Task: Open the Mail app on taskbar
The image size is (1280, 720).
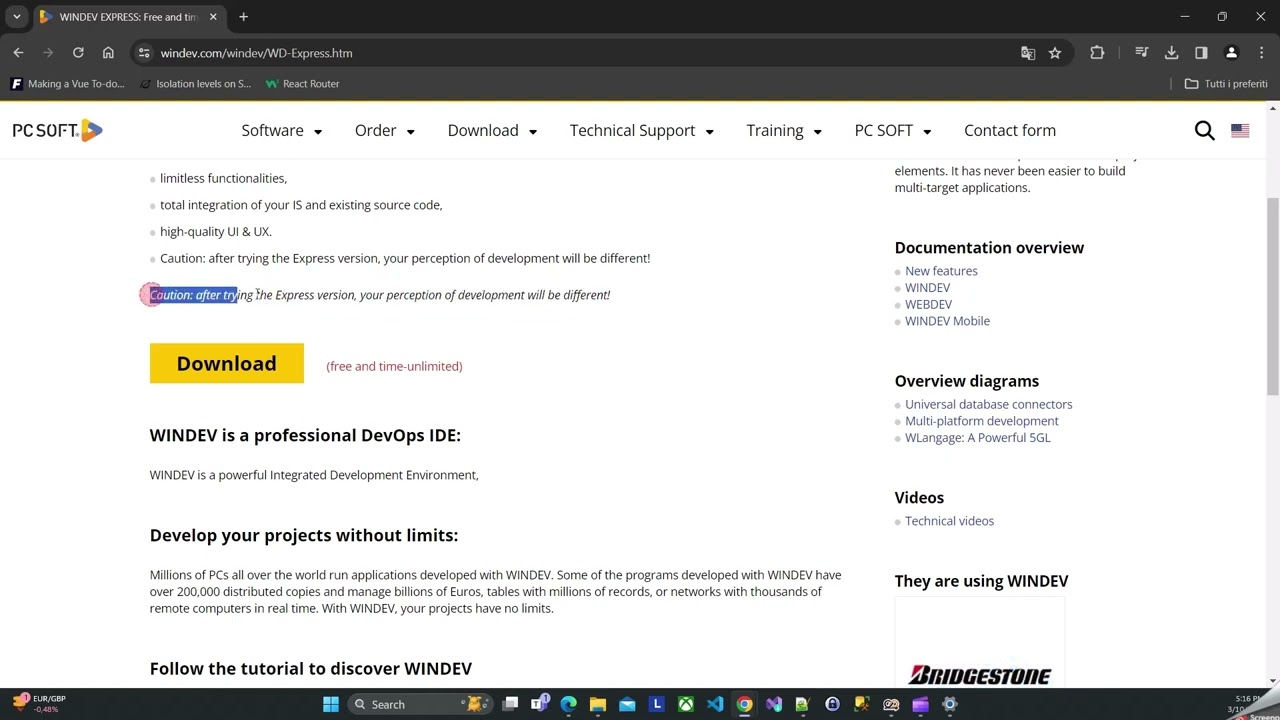Action: coord(627,704)
